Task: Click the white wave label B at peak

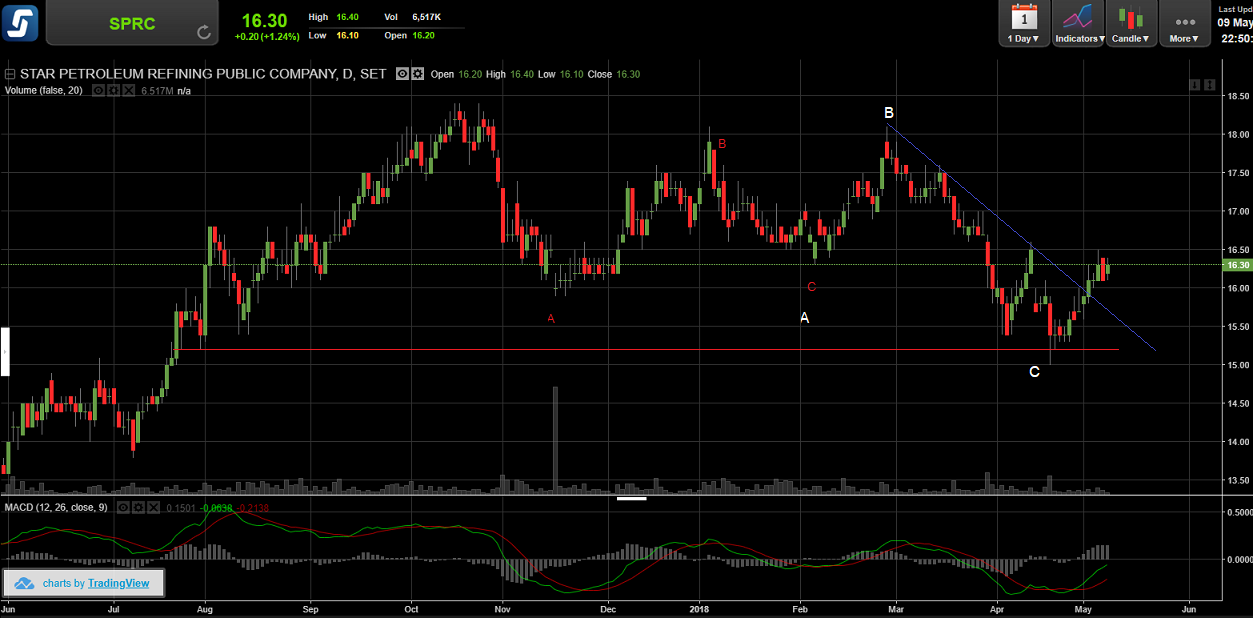Action: 888,112
